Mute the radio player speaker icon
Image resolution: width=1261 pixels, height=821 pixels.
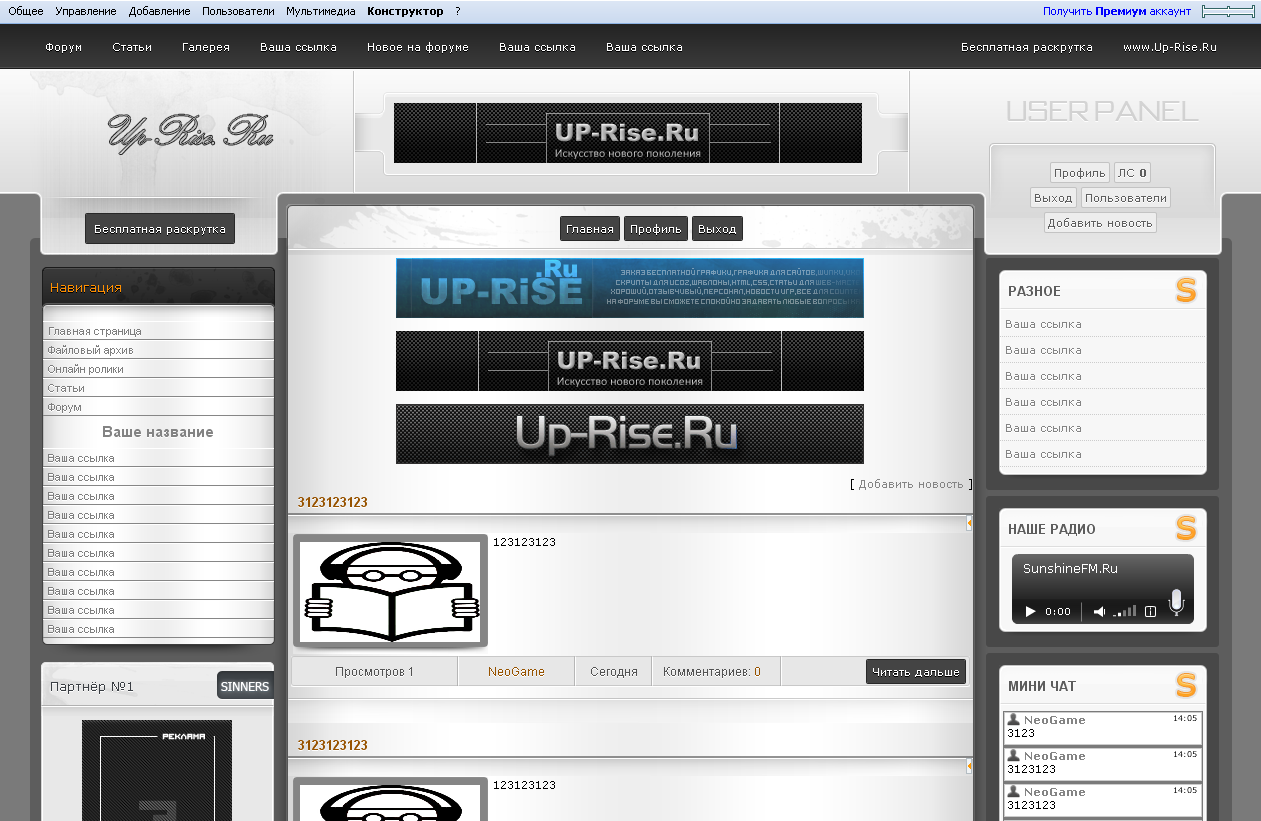click(x=1099, y=611)
